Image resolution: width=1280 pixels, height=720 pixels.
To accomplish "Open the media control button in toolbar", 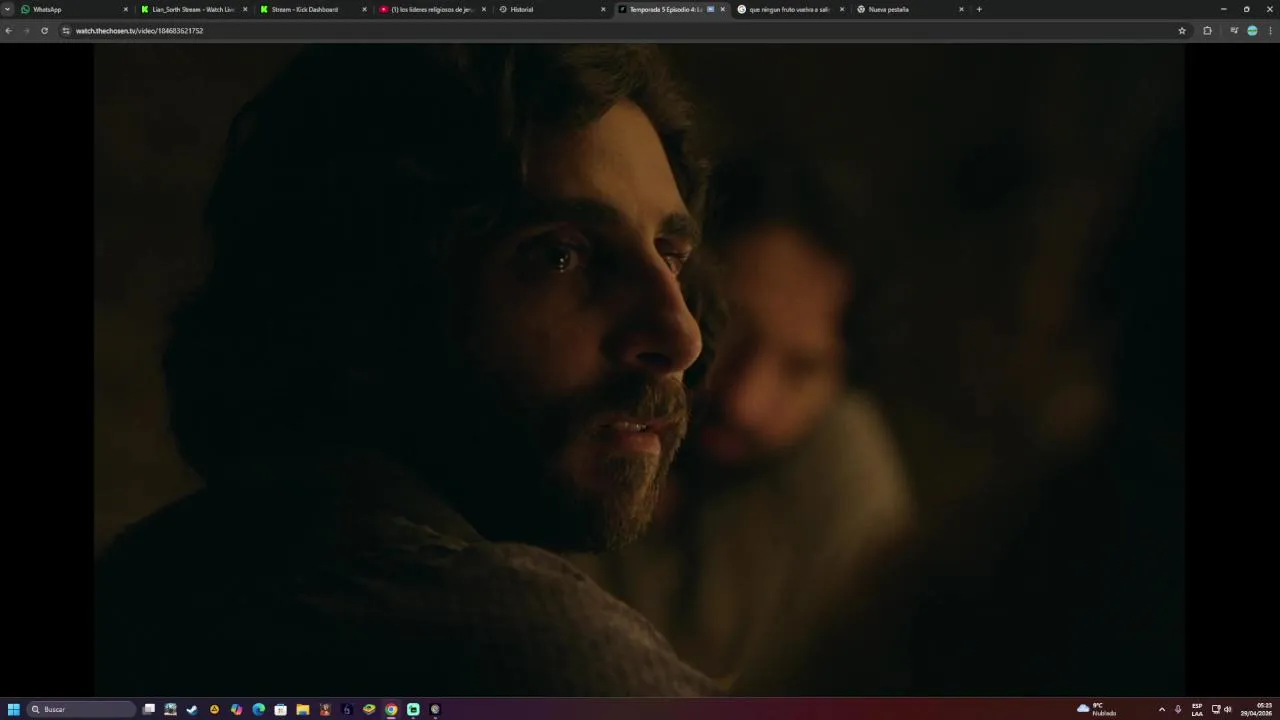I will pyautogui.click(x=1234, y=31).
